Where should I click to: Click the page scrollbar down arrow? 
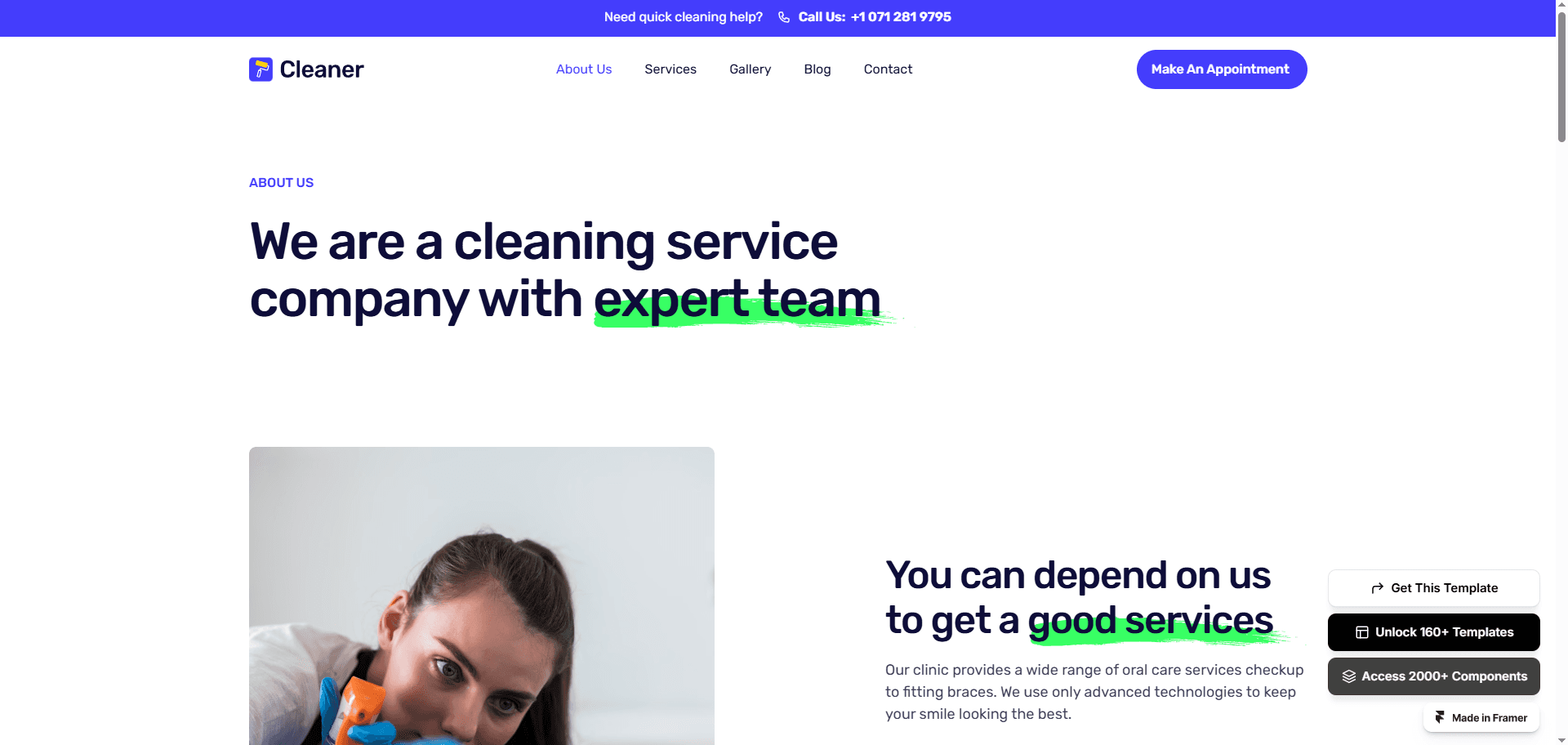(1561, 740)
